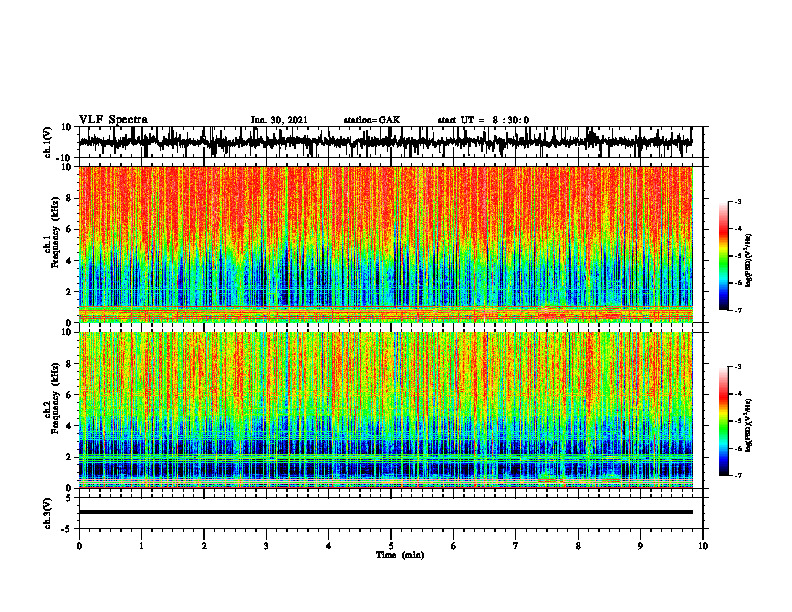The width and height of the screenshot is (792, 612).
Task: Click the '8' kHz tick on the ch.2 spectrogram axis
Action: click(70, 364)
